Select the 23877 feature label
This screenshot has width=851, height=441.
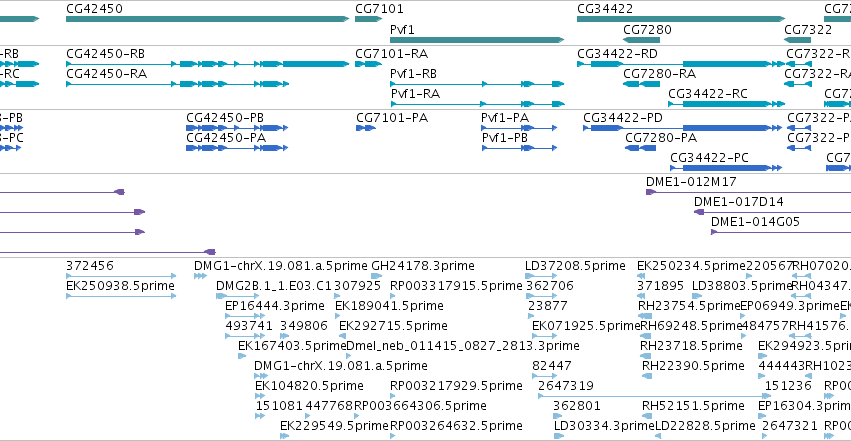(548, 306)
